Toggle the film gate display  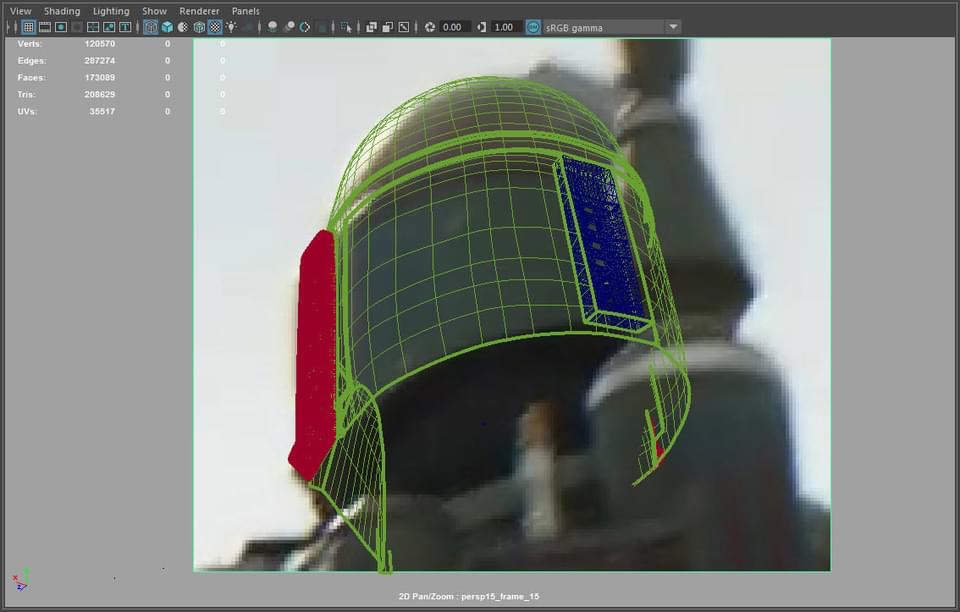[x=45, y=27]
